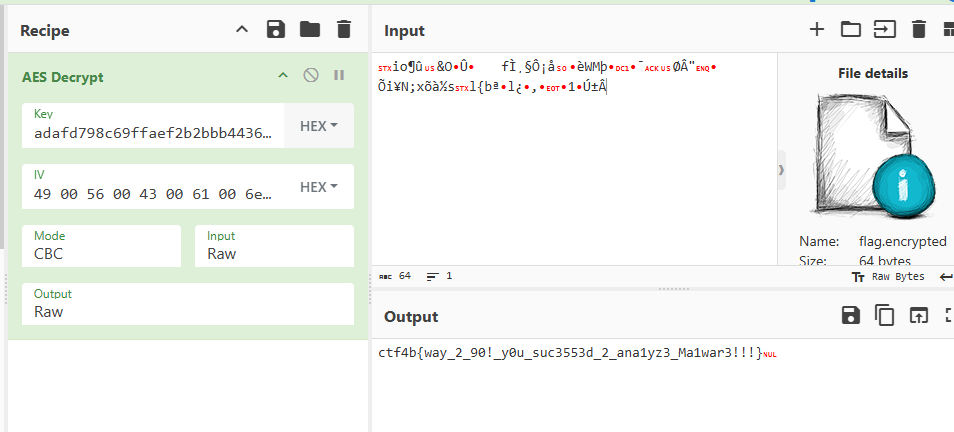Open the Mode CBC dropdown
The height and width of the screenshot is (432, 954).
coord(101,246)
